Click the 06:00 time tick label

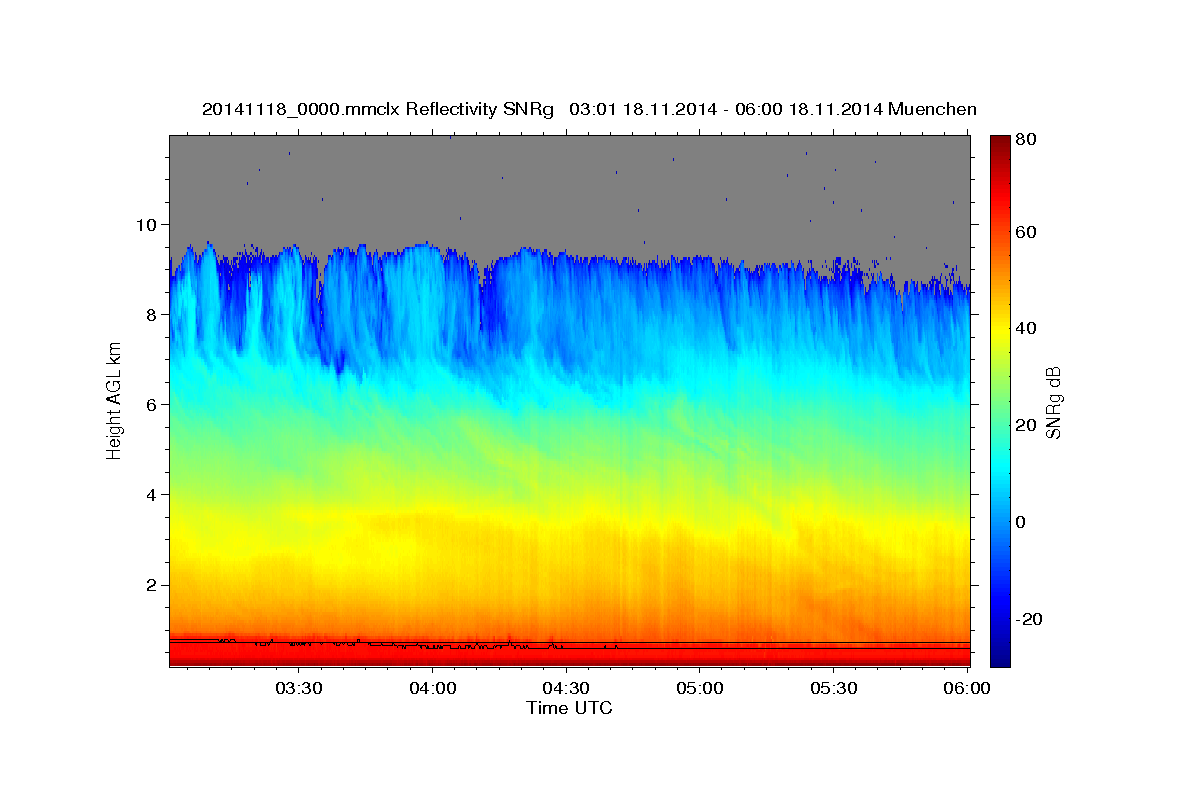(967, 689)
